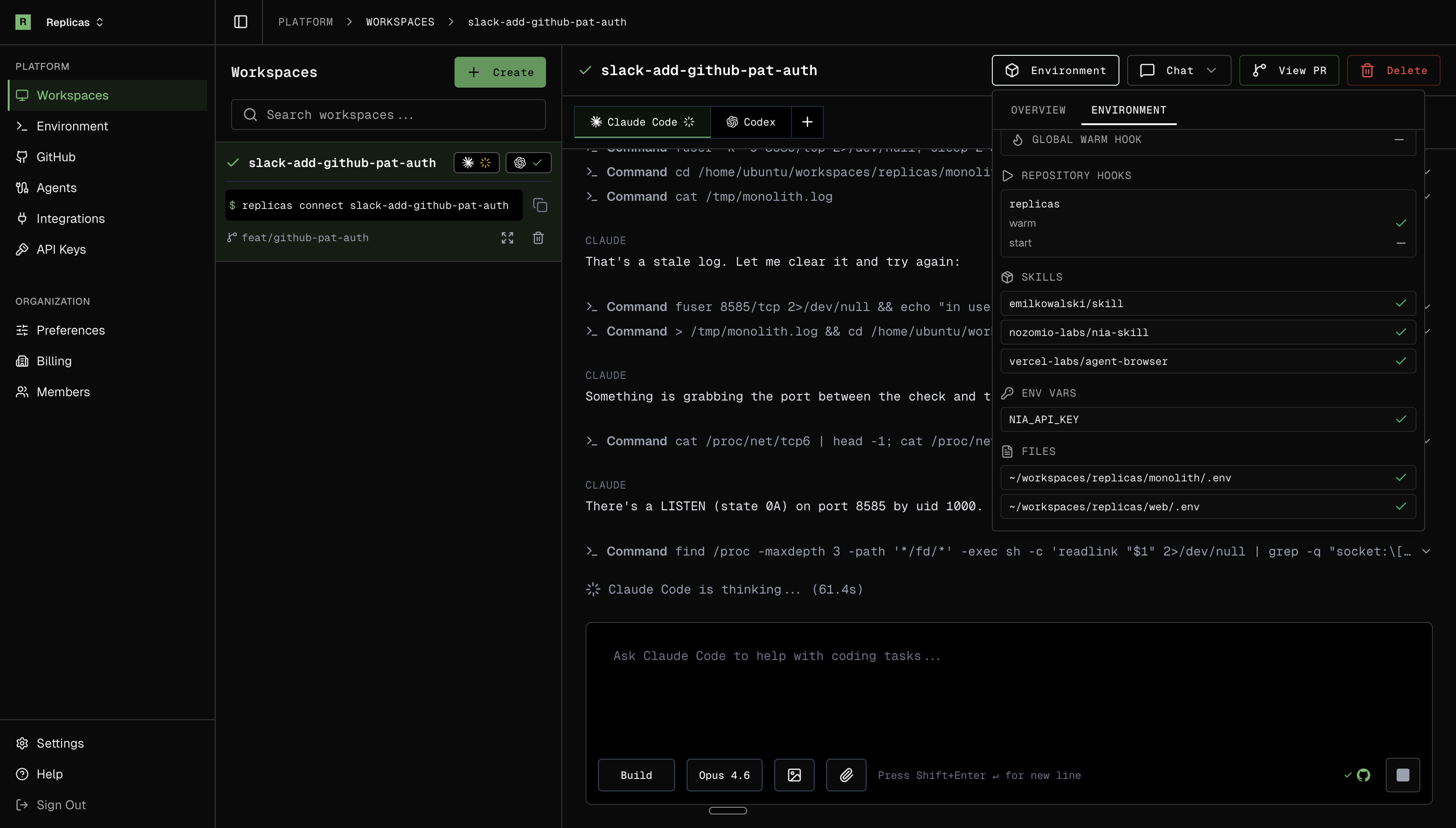Screen dimensions: 1456x828
Task: Open View PR
Action: 1289,70
